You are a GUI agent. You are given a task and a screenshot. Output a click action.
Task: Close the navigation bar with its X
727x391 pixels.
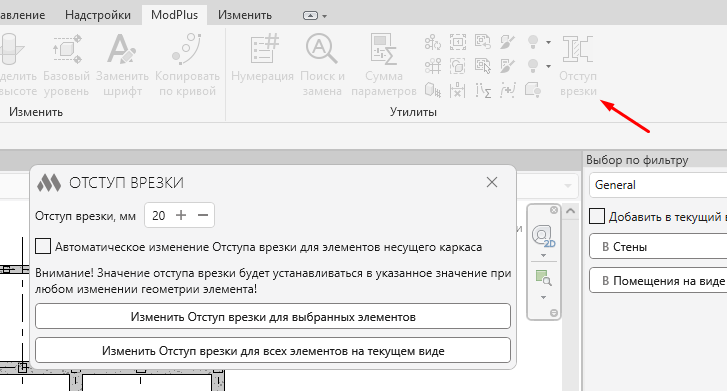tap(554, 210)
